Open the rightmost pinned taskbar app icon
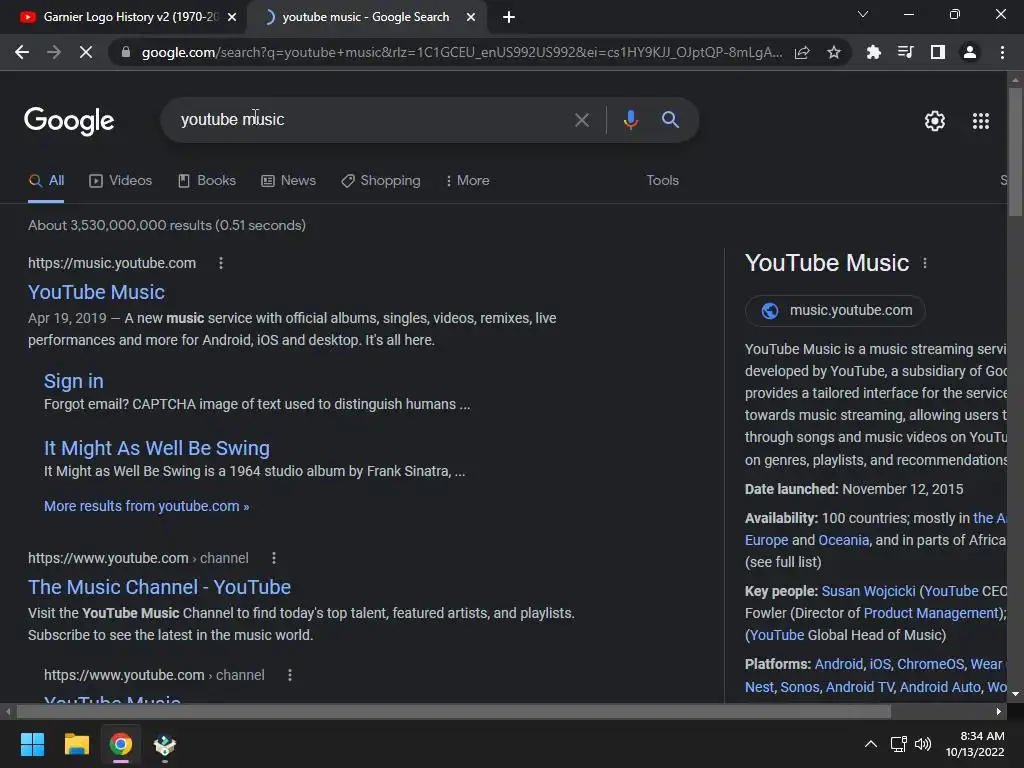The width and height of the screenshot is (1024, 768). 165,744
